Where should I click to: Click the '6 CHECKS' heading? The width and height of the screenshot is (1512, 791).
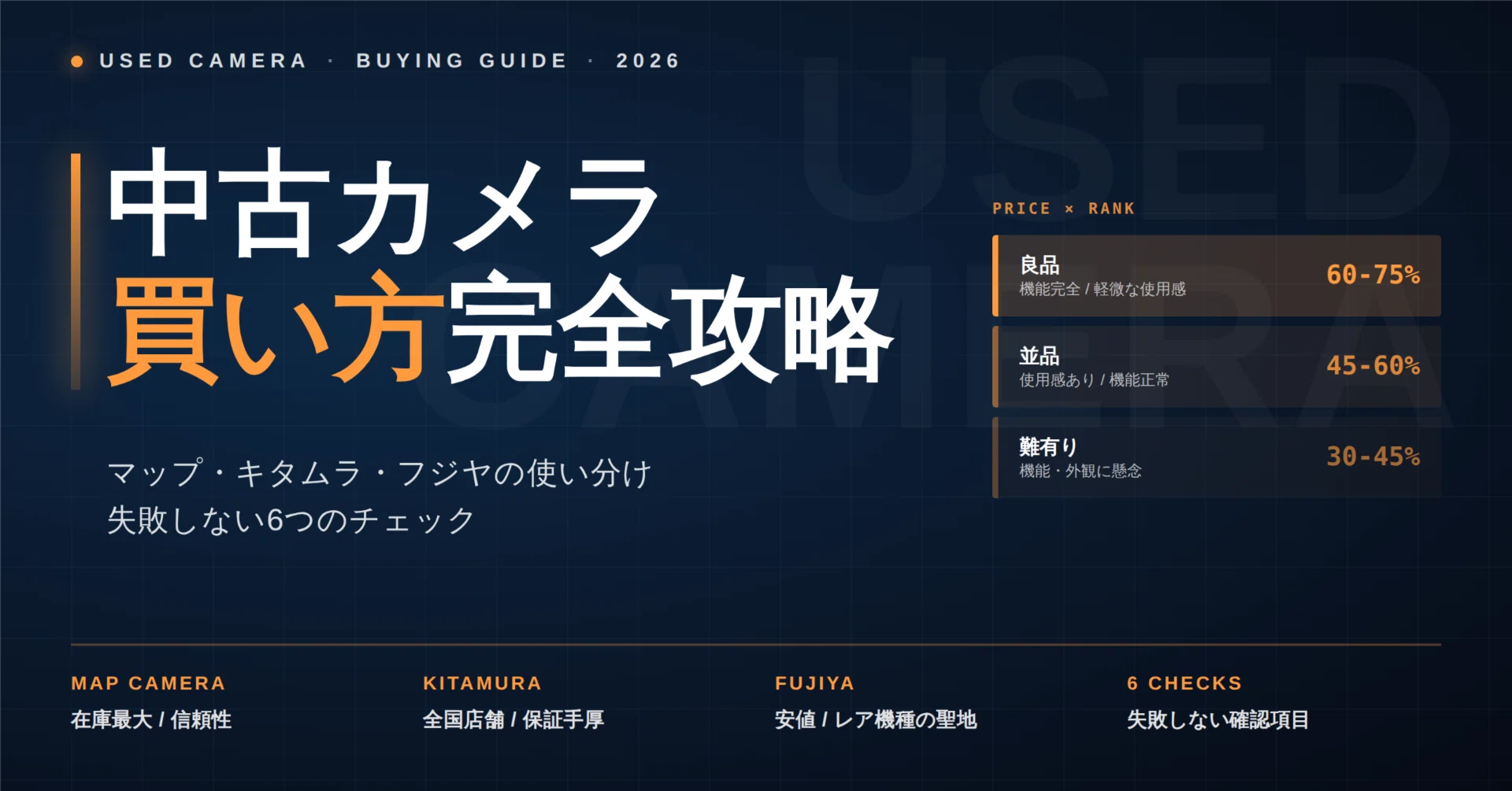[x=1184, y=683]
